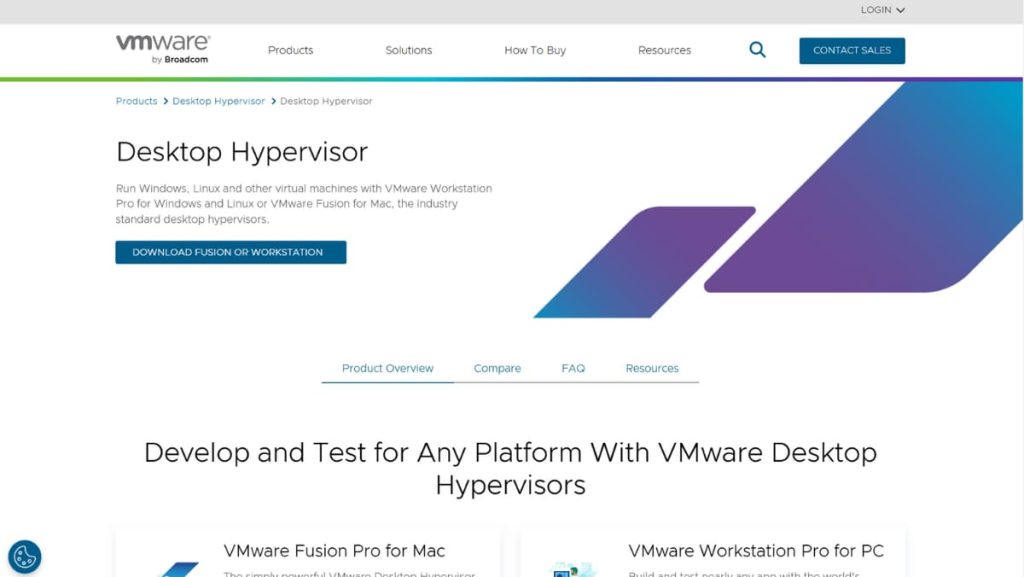Open the How To Buy menu
This screenshot has height=577, width=1024.
point(535,50)
